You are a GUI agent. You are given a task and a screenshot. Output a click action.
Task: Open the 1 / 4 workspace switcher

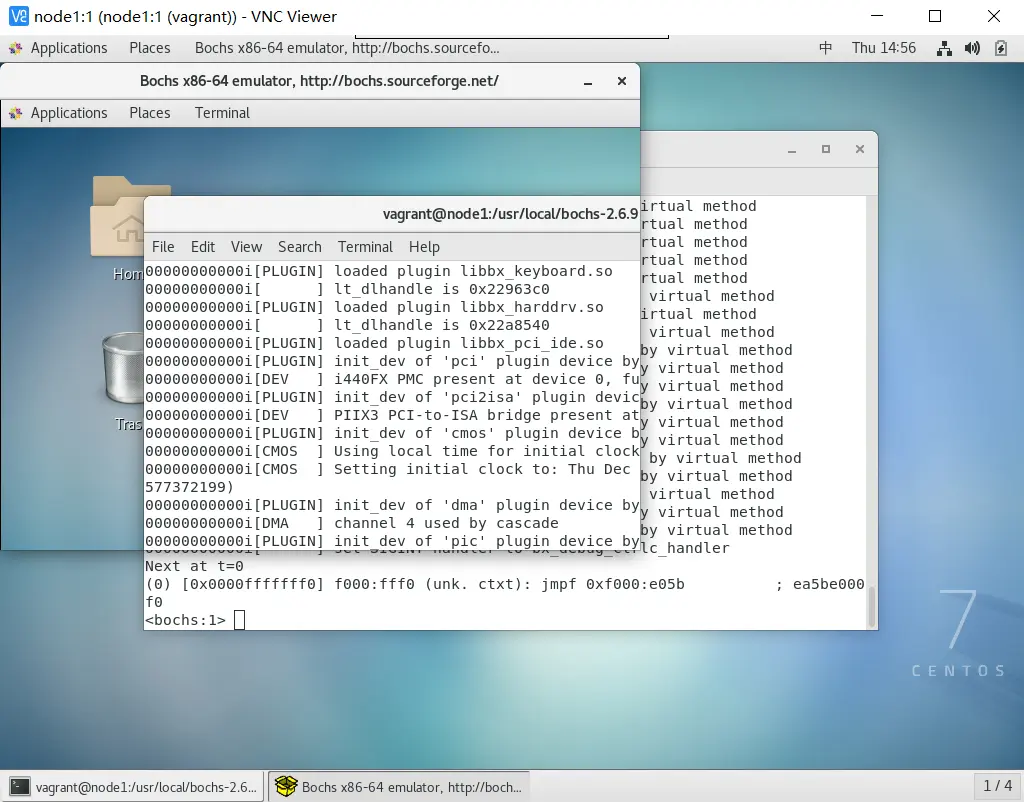(x=997, y=786)
